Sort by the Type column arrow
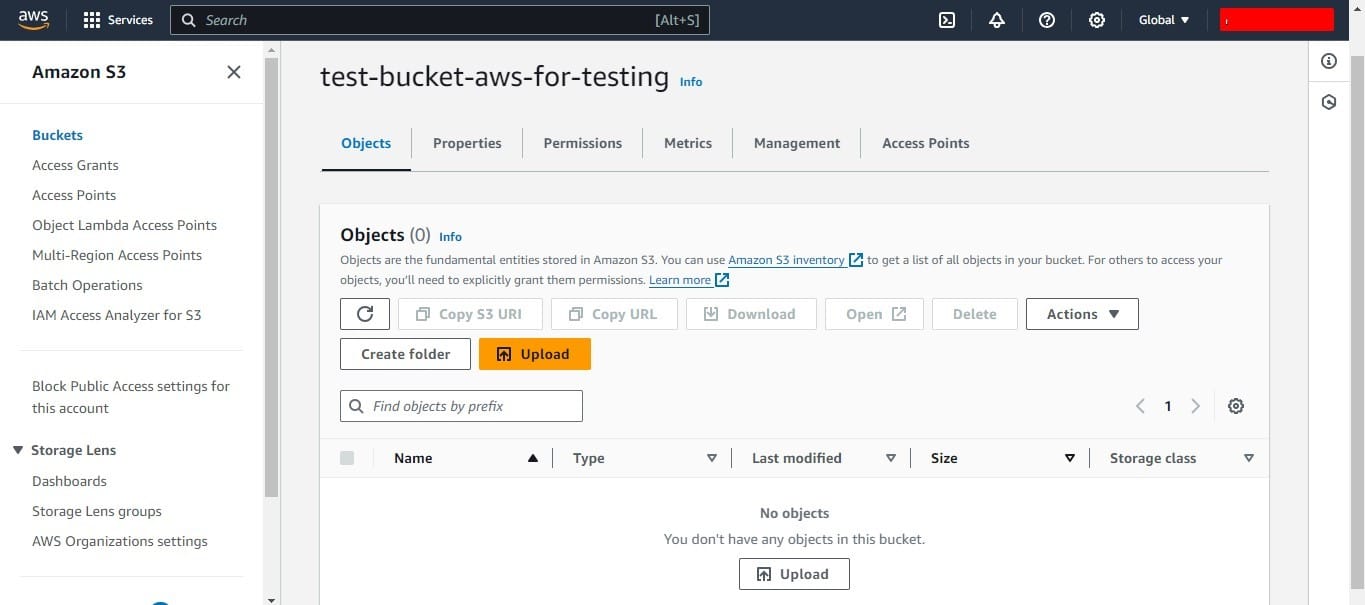The width and height of the screenshot is (1365, 605). pos(712,458)
